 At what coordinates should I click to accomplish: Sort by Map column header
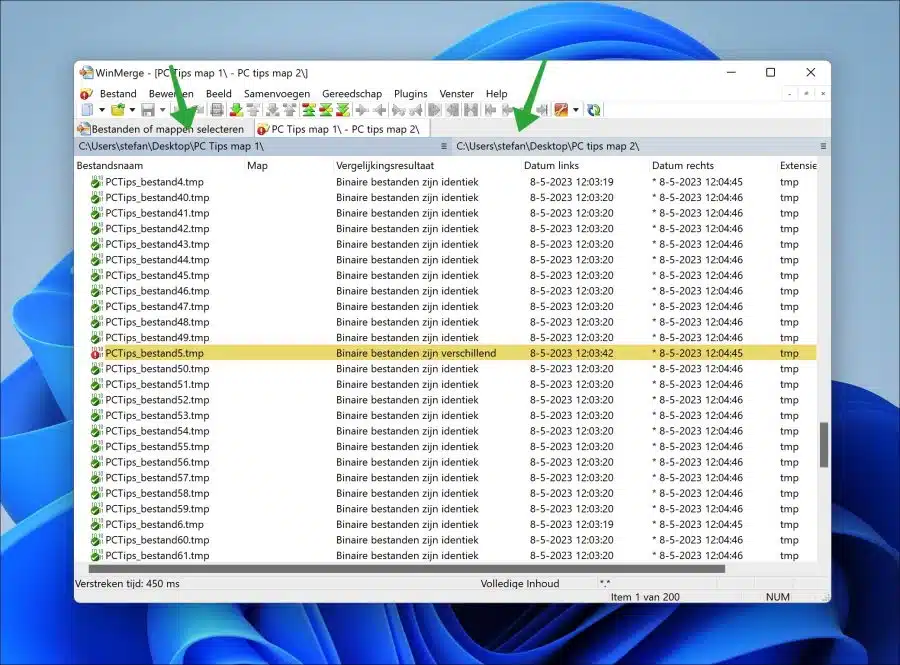[x=290, y=165]
